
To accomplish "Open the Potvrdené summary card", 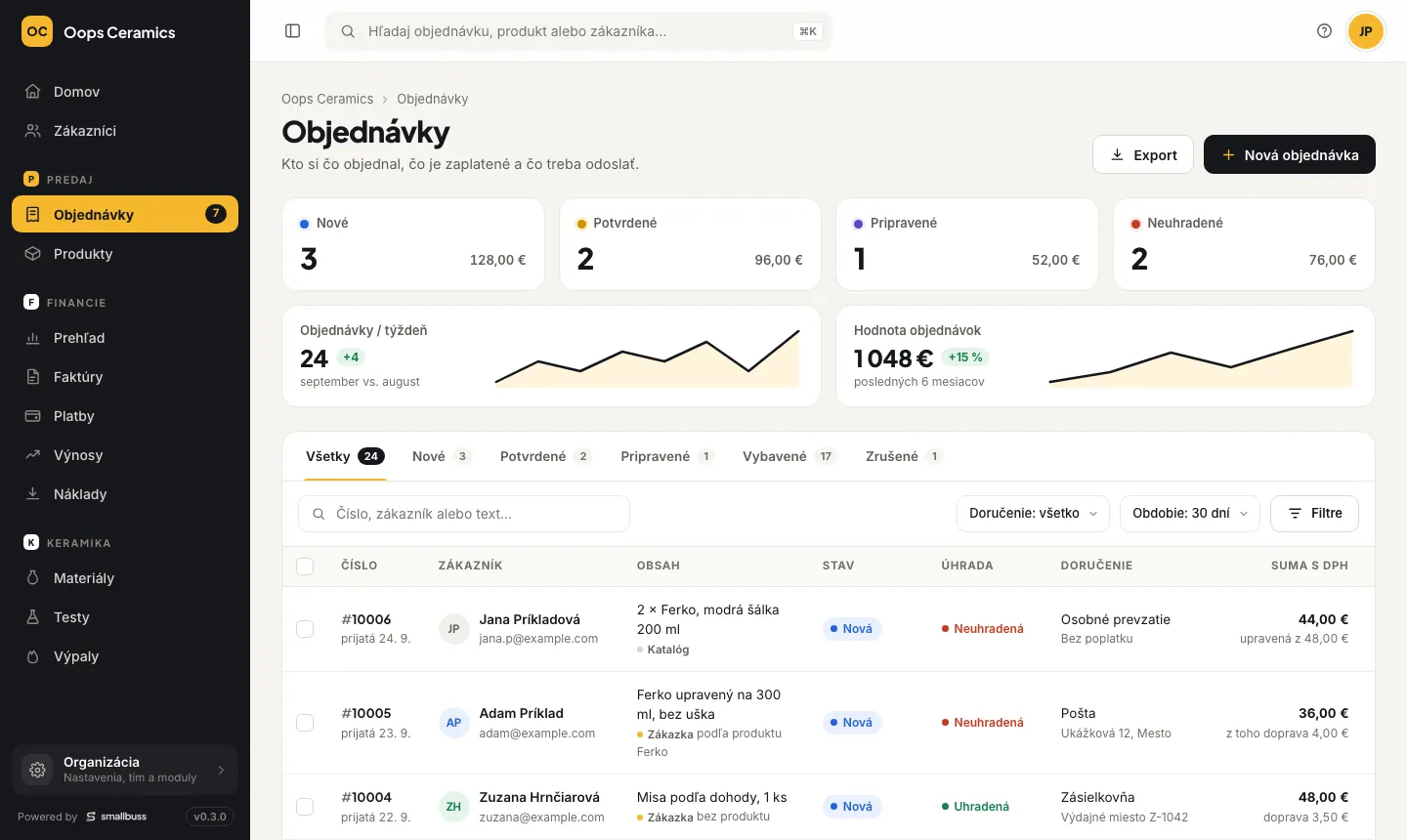I will point(690,244).
